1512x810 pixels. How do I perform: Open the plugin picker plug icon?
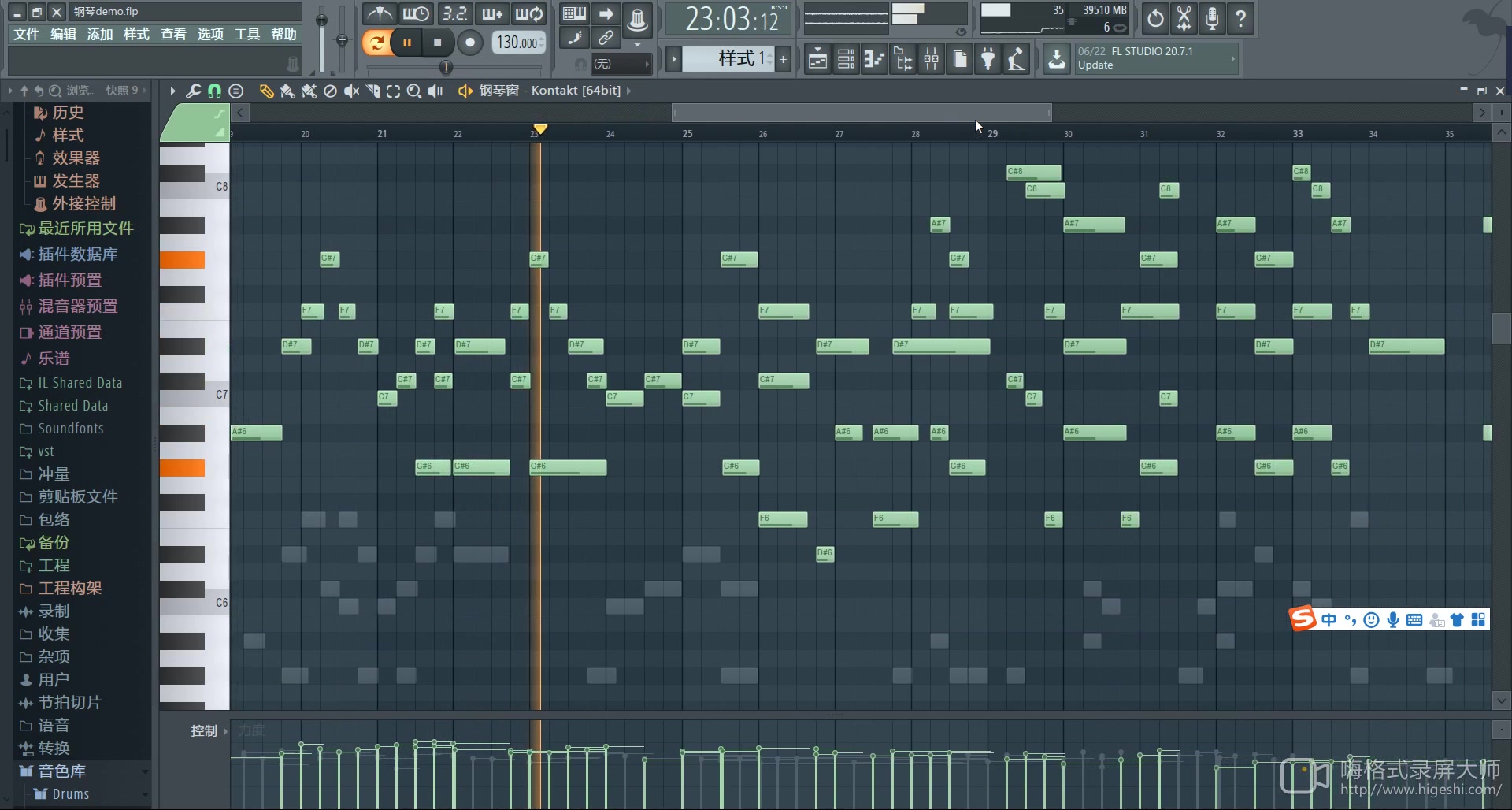click(988, 59)
